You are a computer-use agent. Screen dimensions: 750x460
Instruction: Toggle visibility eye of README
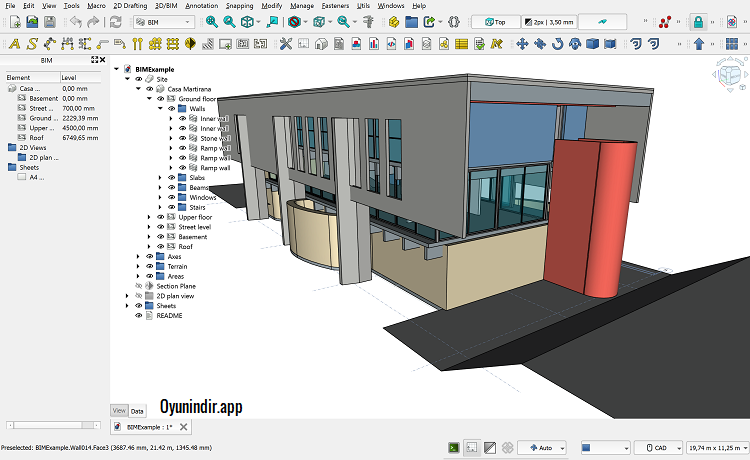point(139,316)
